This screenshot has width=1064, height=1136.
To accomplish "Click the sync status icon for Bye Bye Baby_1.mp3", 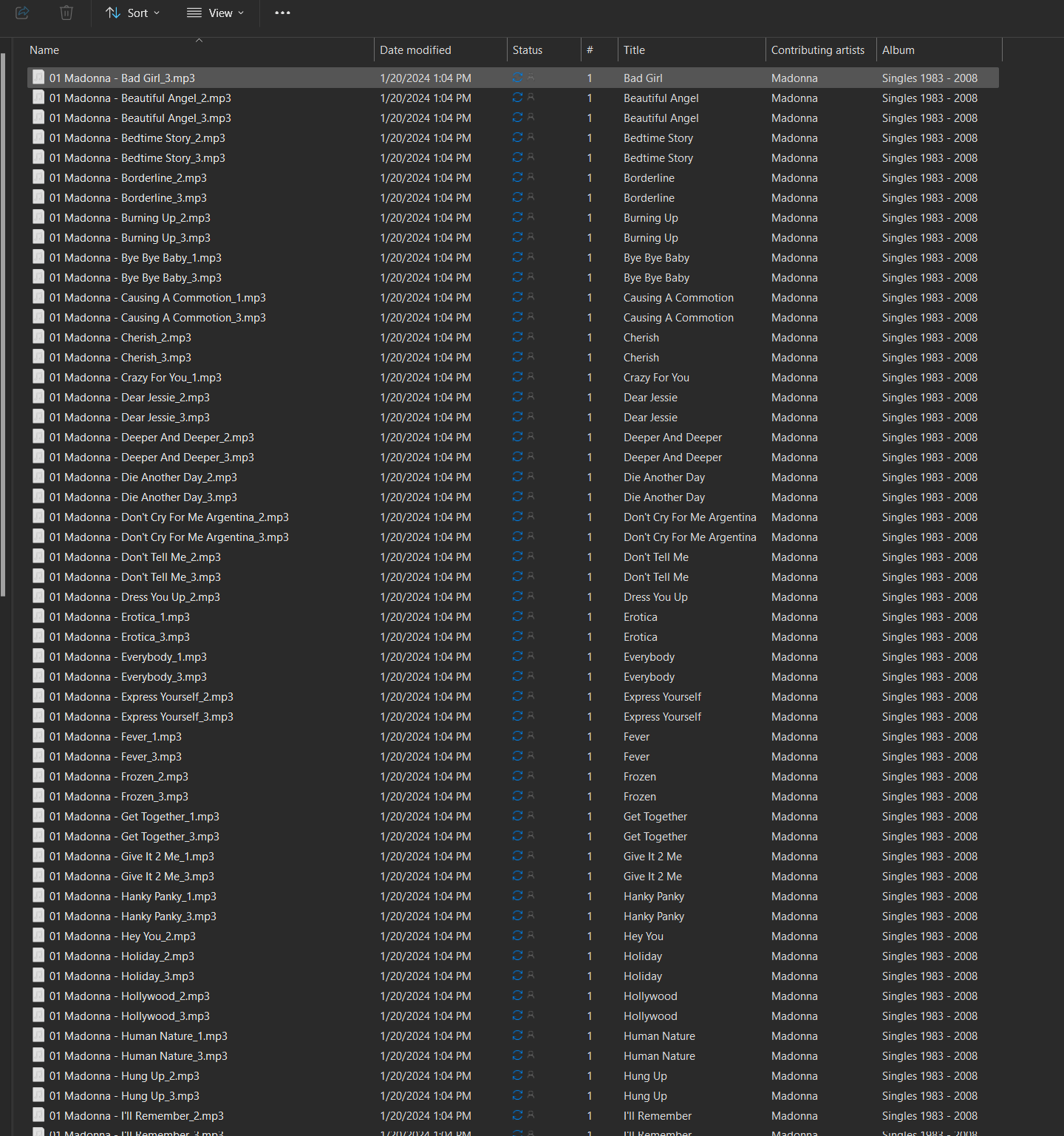I will 517,257.
